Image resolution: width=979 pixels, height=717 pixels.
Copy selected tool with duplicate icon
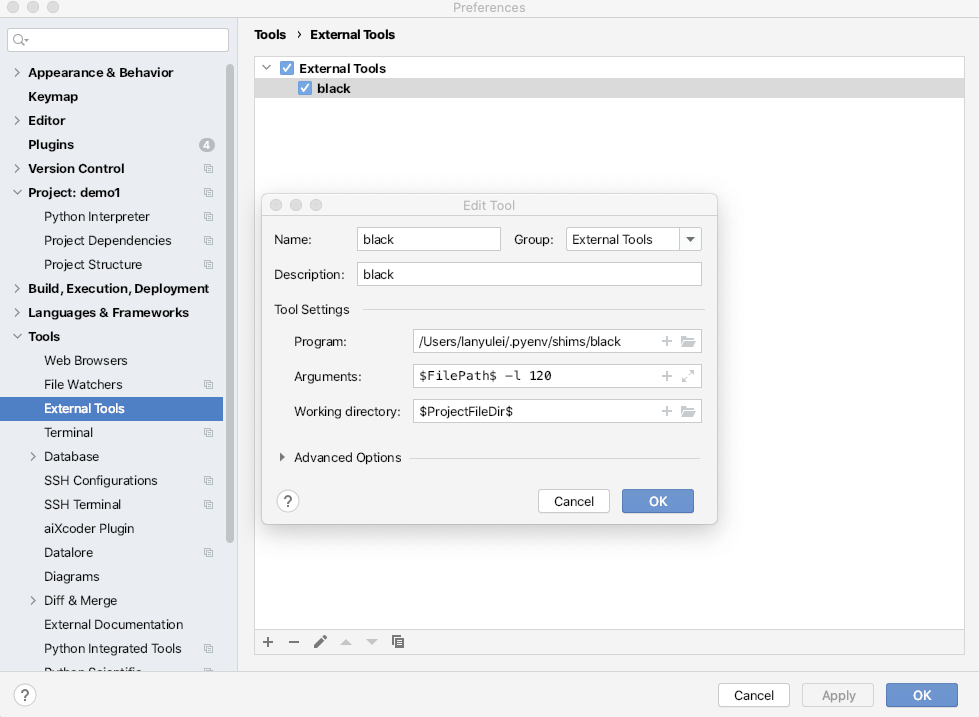tap(398, 642)
